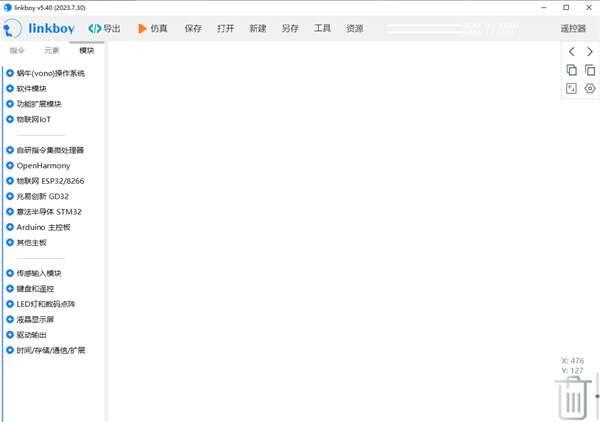The height and width of the screenshot is (422, 600).
Task: Click the fit-to-screen icon
Action: tap(571, 89)
